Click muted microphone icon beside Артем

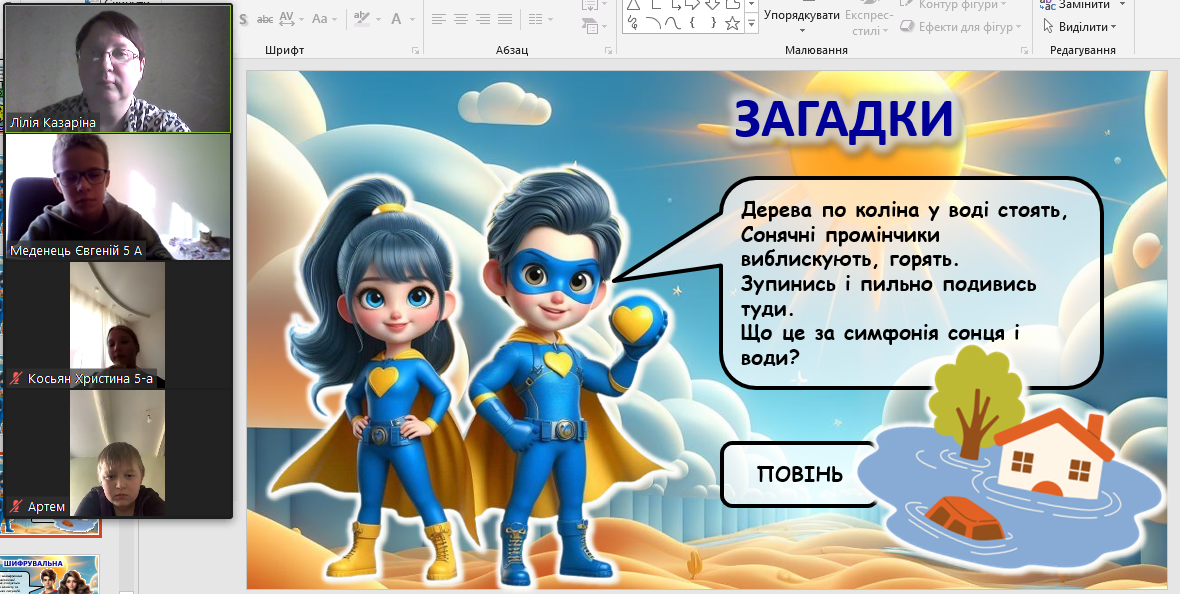click(x=15, y=507)
